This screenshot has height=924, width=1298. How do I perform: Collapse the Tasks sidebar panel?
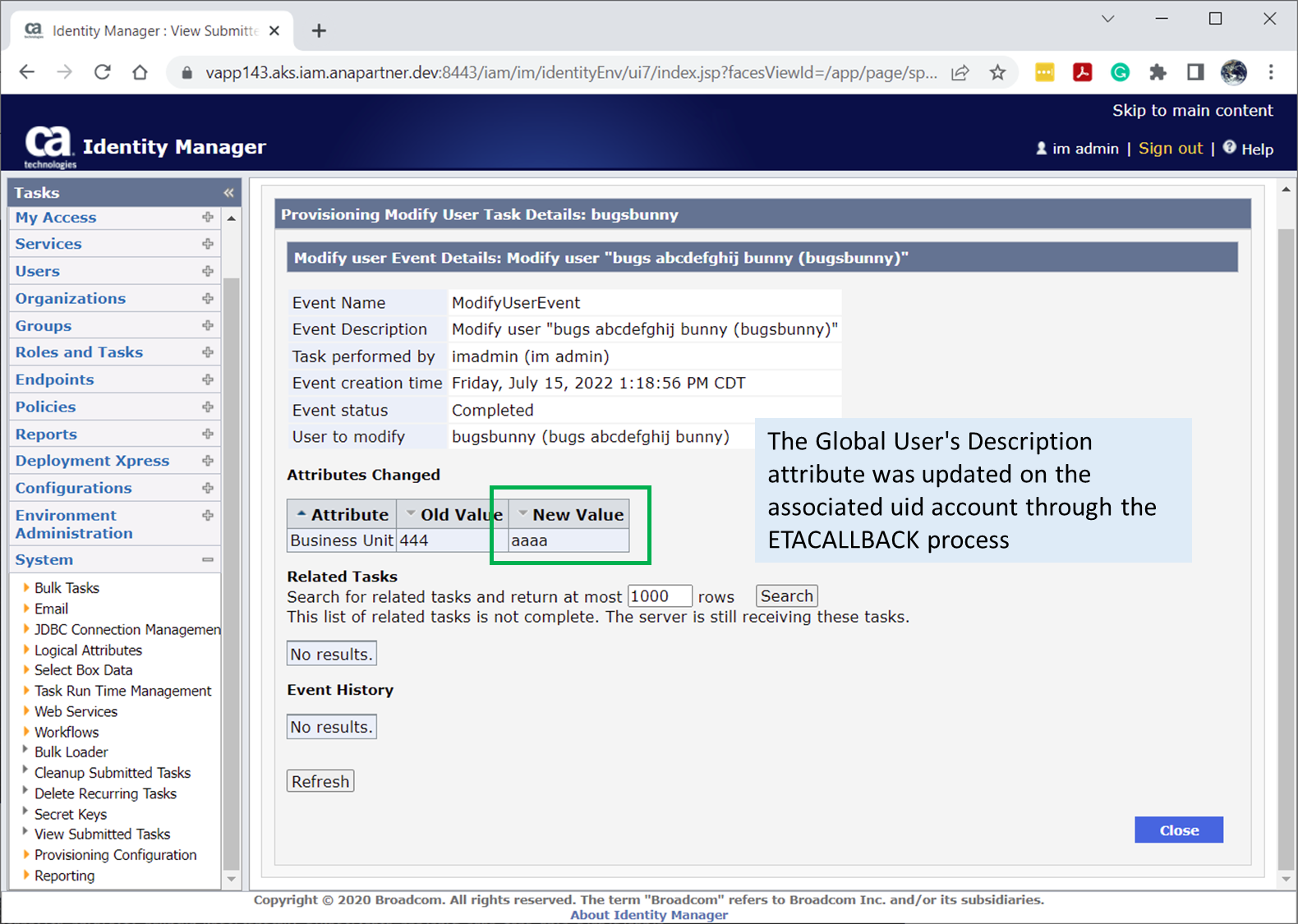point(228,193)
